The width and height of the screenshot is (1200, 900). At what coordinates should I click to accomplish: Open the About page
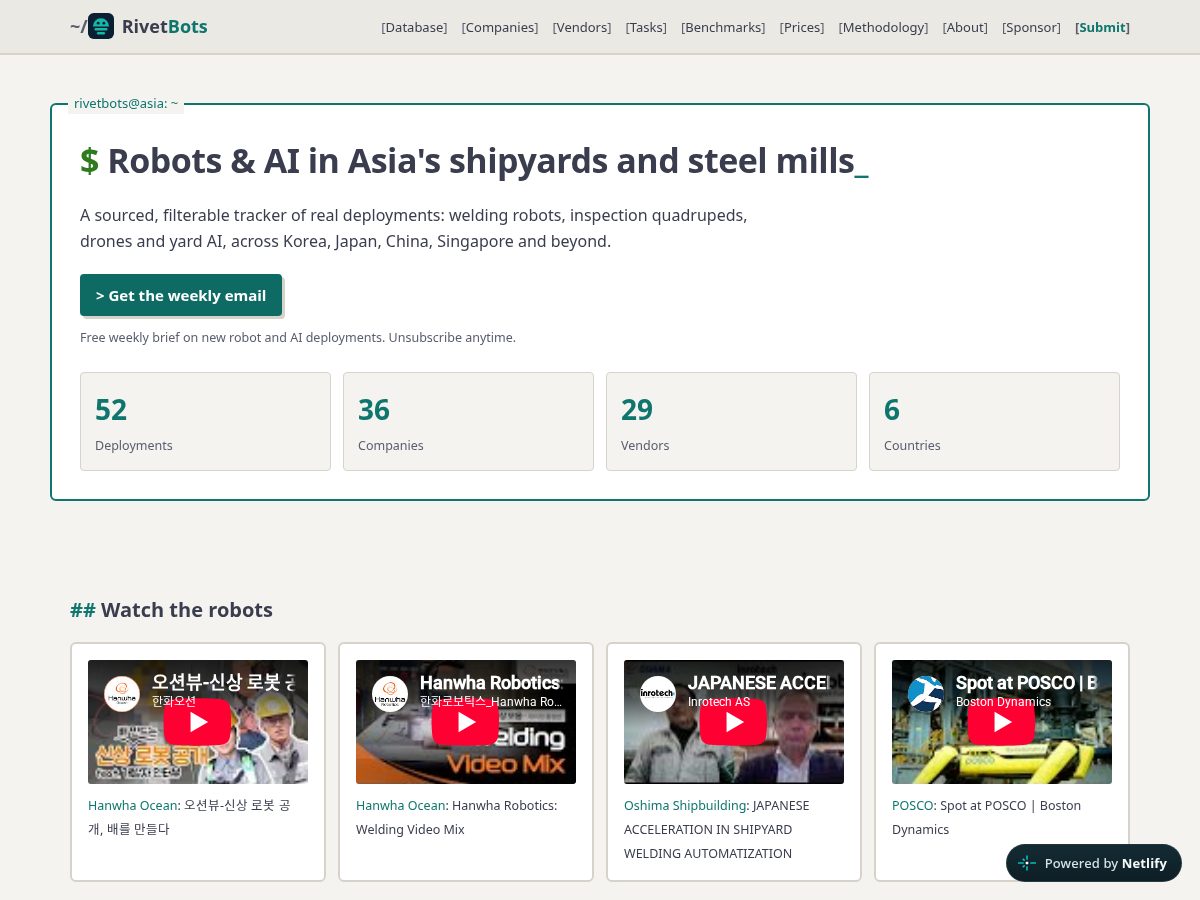[965, 27]
